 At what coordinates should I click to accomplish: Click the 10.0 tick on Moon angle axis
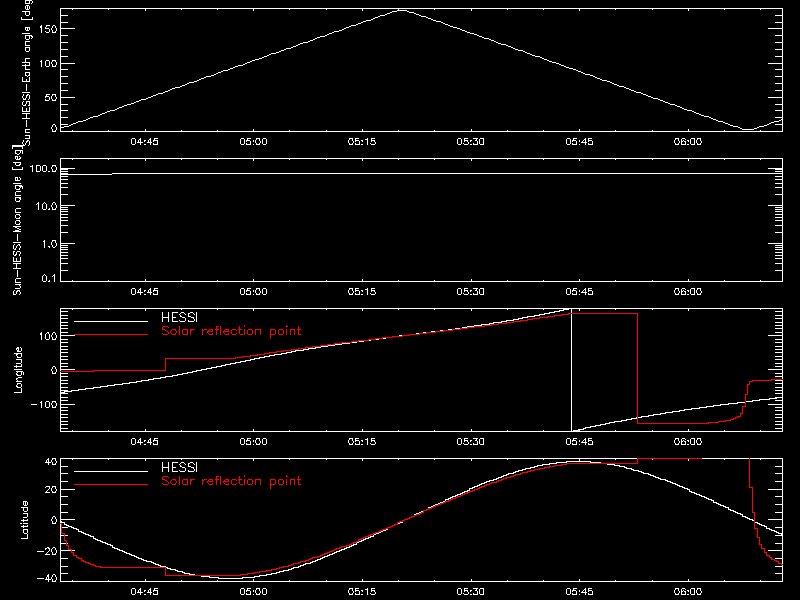point(46,207)
